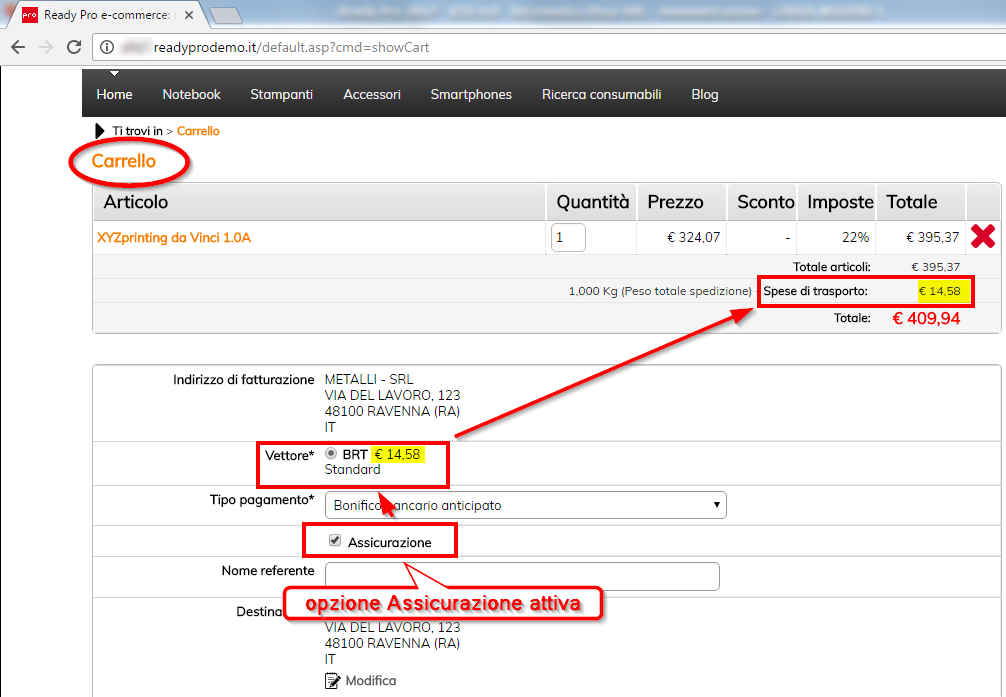
Task: Click the browser Back arrow
Action: pos(18,47)
